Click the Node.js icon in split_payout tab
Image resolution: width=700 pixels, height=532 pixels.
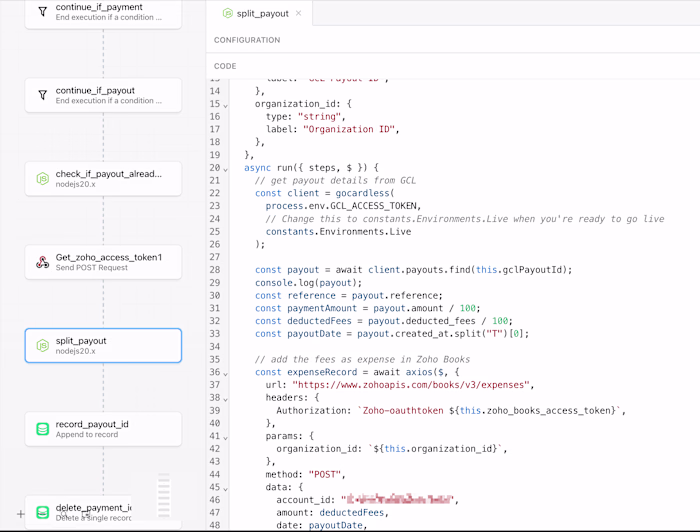(x=228, y=13)
